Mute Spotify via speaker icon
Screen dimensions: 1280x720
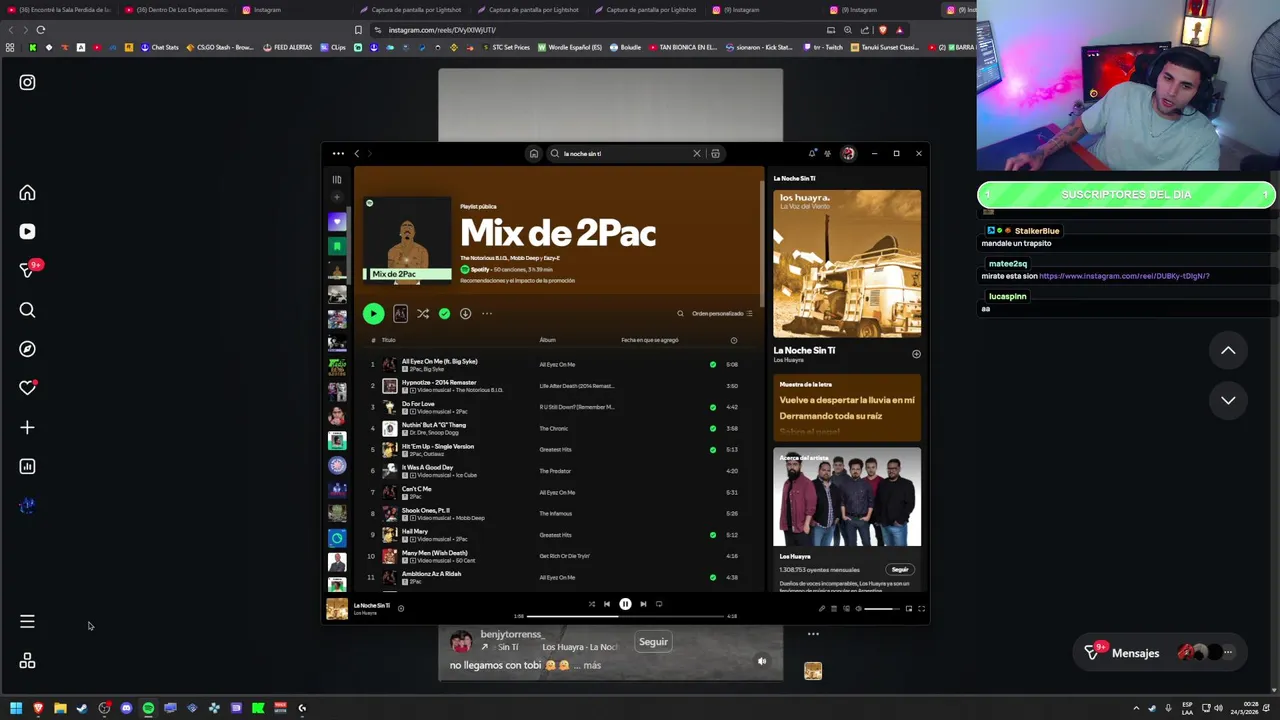[858, 609]
